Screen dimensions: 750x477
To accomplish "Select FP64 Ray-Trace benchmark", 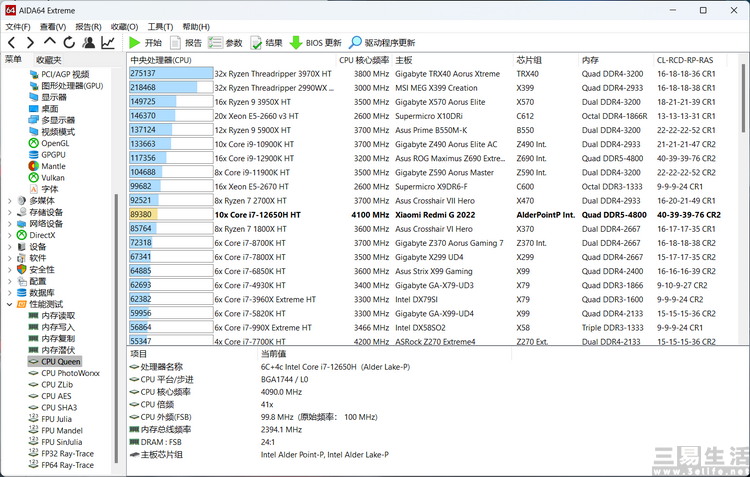I will (x=61, y=465).
